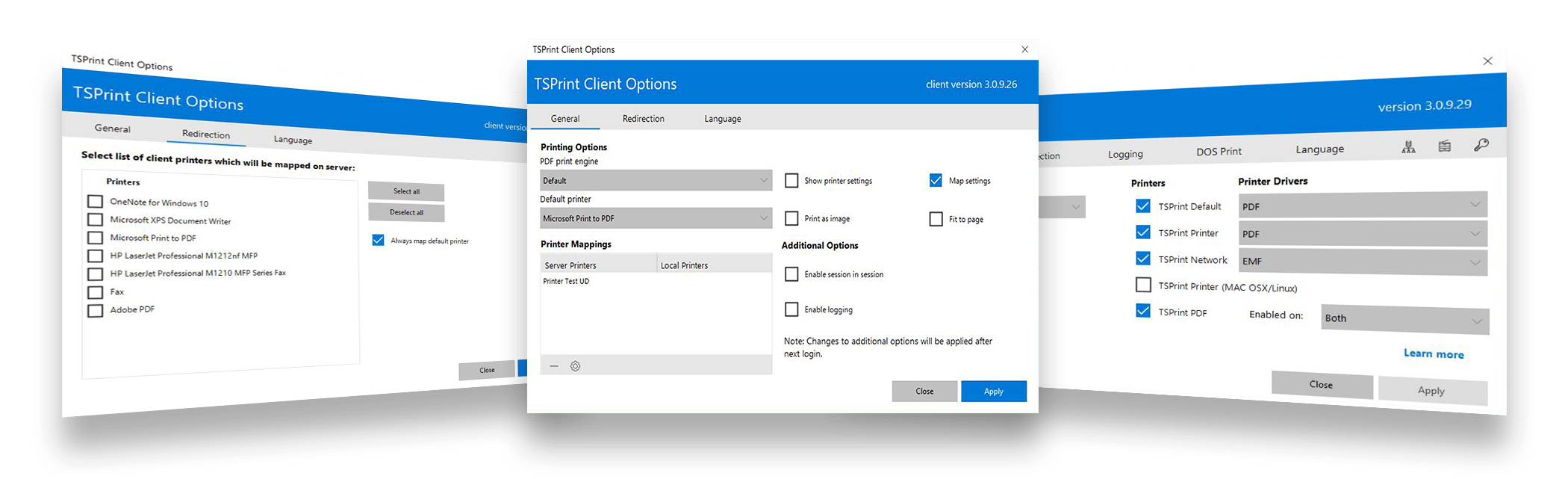Click the key icon in the right window
The height and width of the screenshot is (479, 1568).
pos(1481,145)
